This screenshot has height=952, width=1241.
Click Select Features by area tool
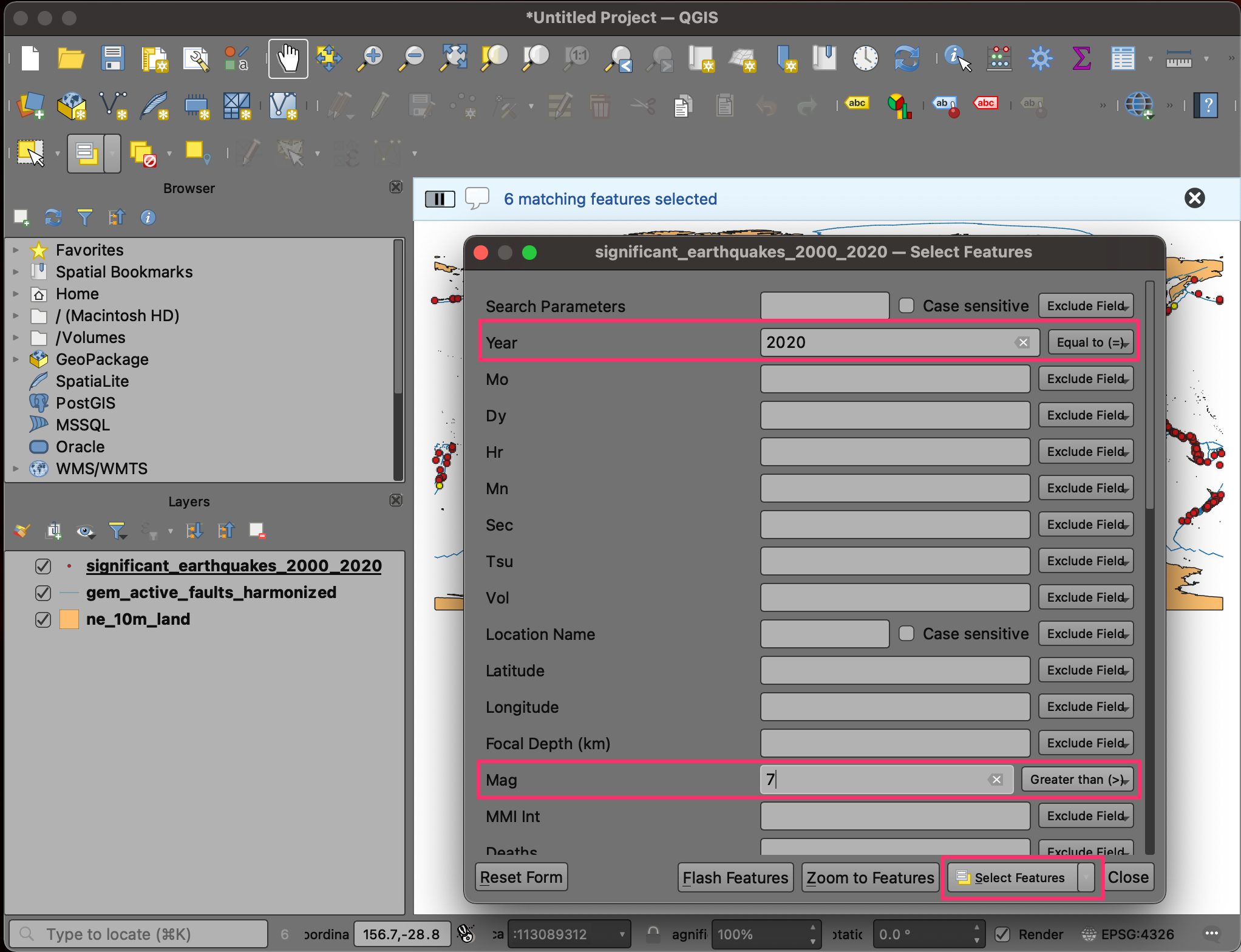coord(30,153)
